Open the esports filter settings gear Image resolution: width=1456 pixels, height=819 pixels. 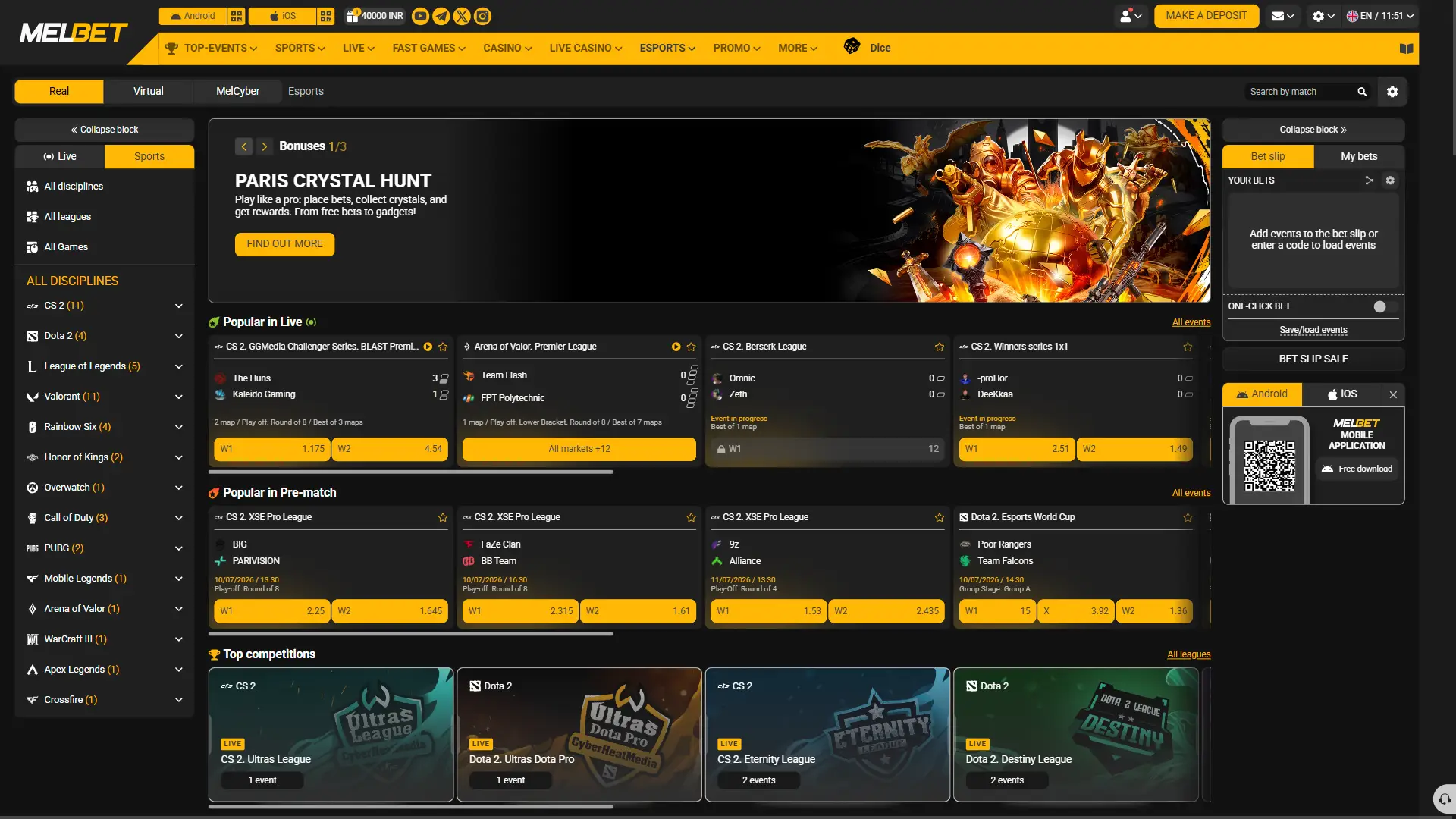[1392, 92]
